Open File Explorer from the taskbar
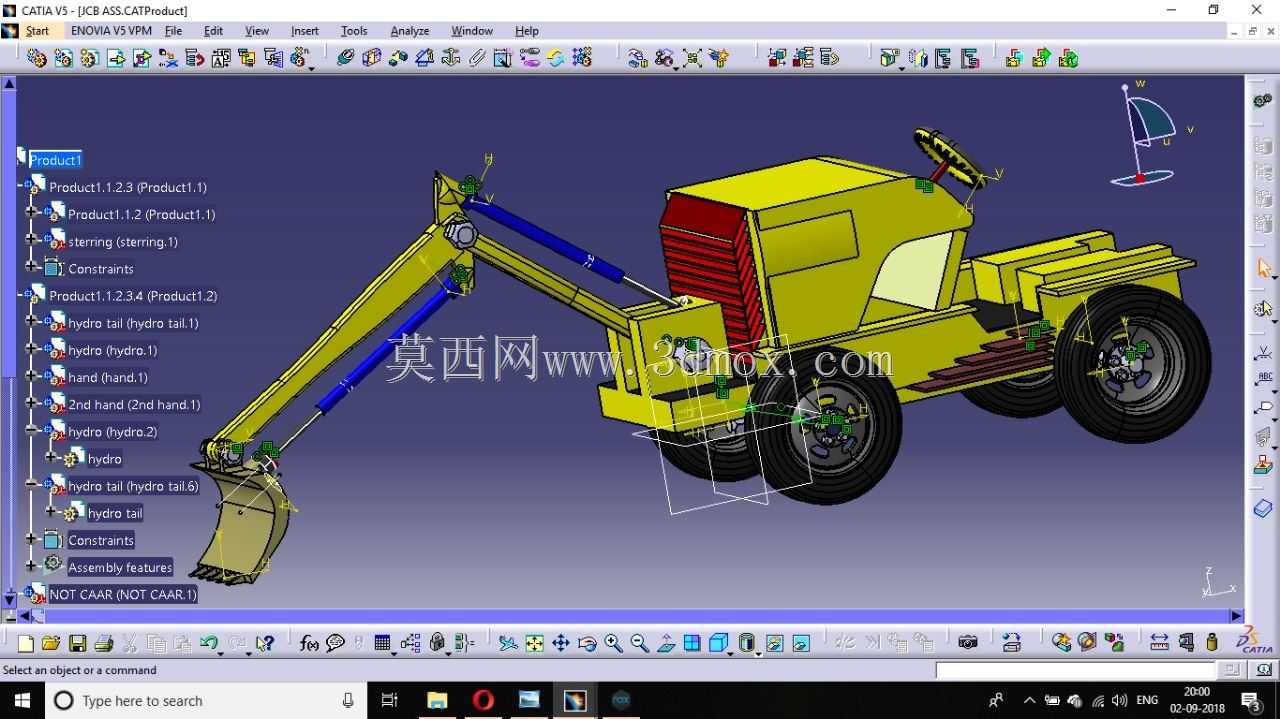This screenshot has height=719, width=1280. click(x=437, y=701)
